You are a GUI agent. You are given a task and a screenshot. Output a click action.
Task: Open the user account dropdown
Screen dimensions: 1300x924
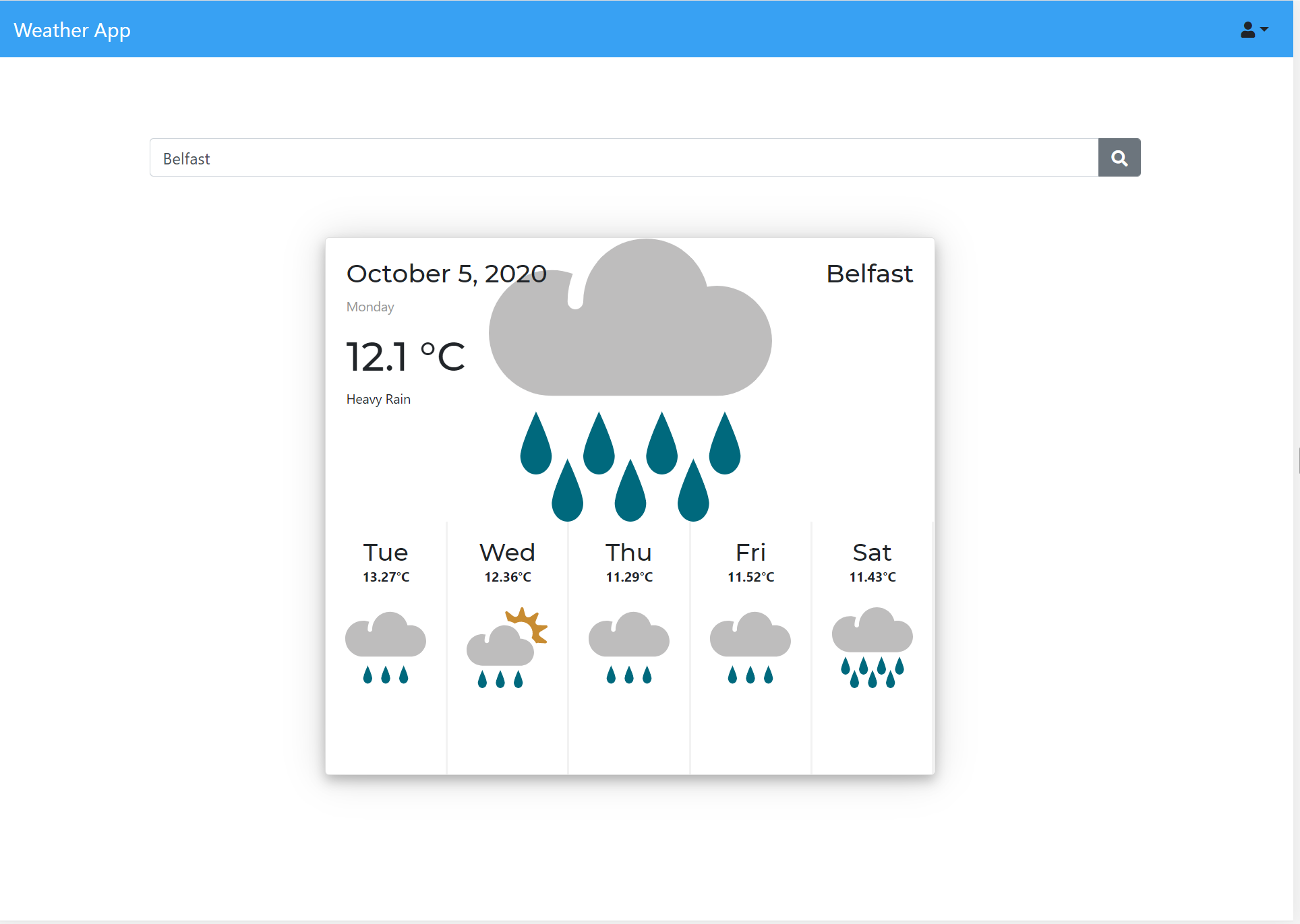(1253, 30)
